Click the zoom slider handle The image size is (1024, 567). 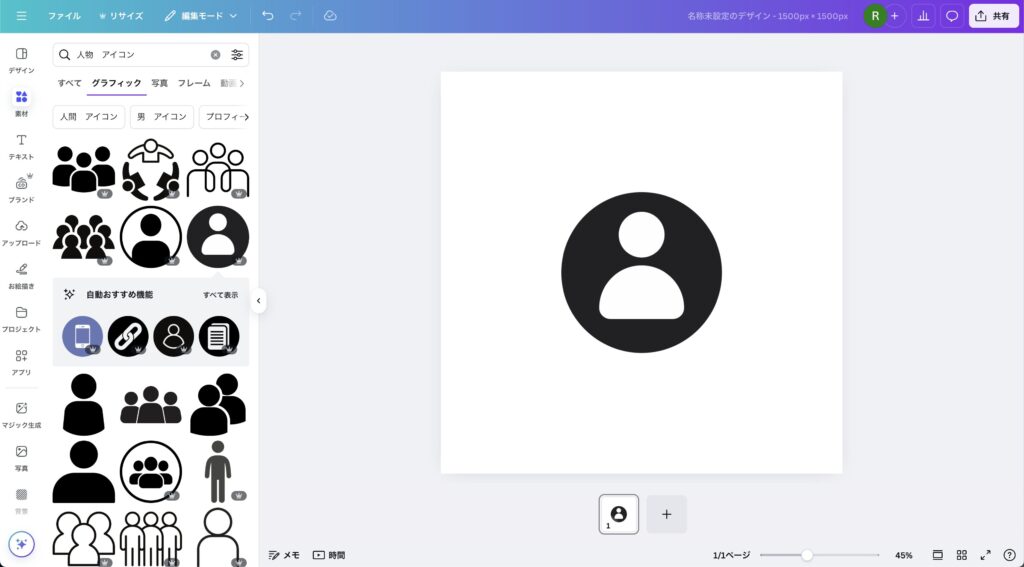pyautogui.click(x=807, y=555)
